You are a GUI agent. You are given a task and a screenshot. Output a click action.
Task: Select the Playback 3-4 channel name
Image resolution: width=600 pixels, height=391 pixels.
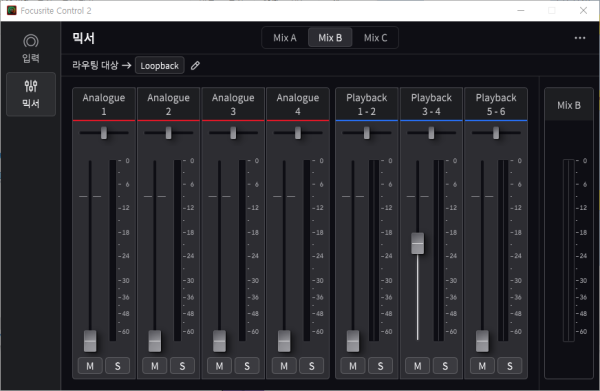pos(431,104)
